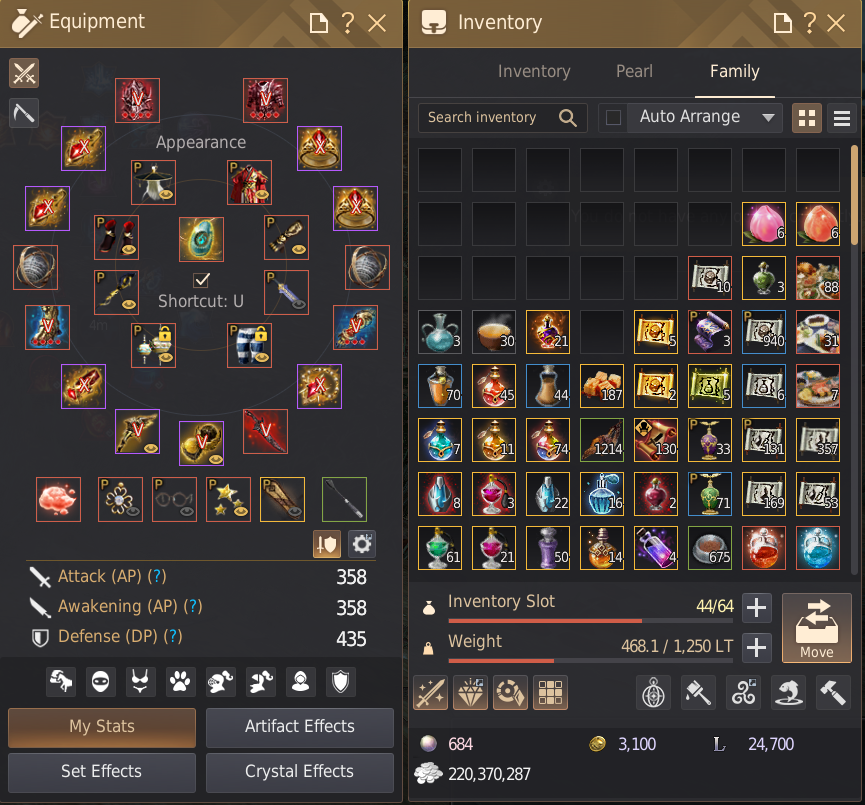Toggle the Auto Arrange checkbox
The height and width of the screenshot is (805, 865).
tap(613, 118)
